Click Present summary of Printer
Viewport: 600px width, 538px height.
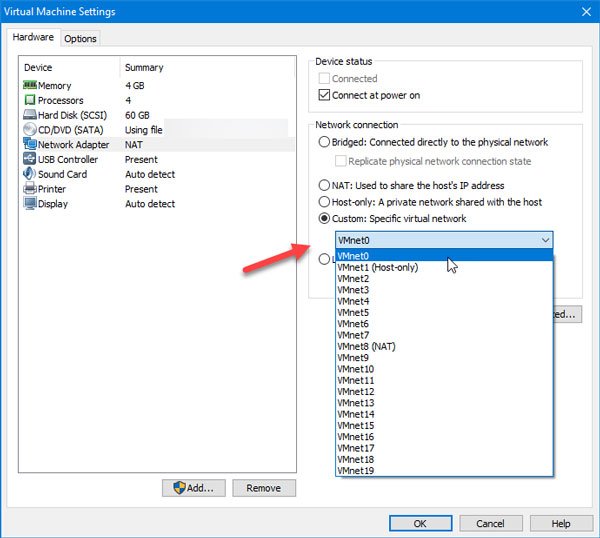point(141,189)
